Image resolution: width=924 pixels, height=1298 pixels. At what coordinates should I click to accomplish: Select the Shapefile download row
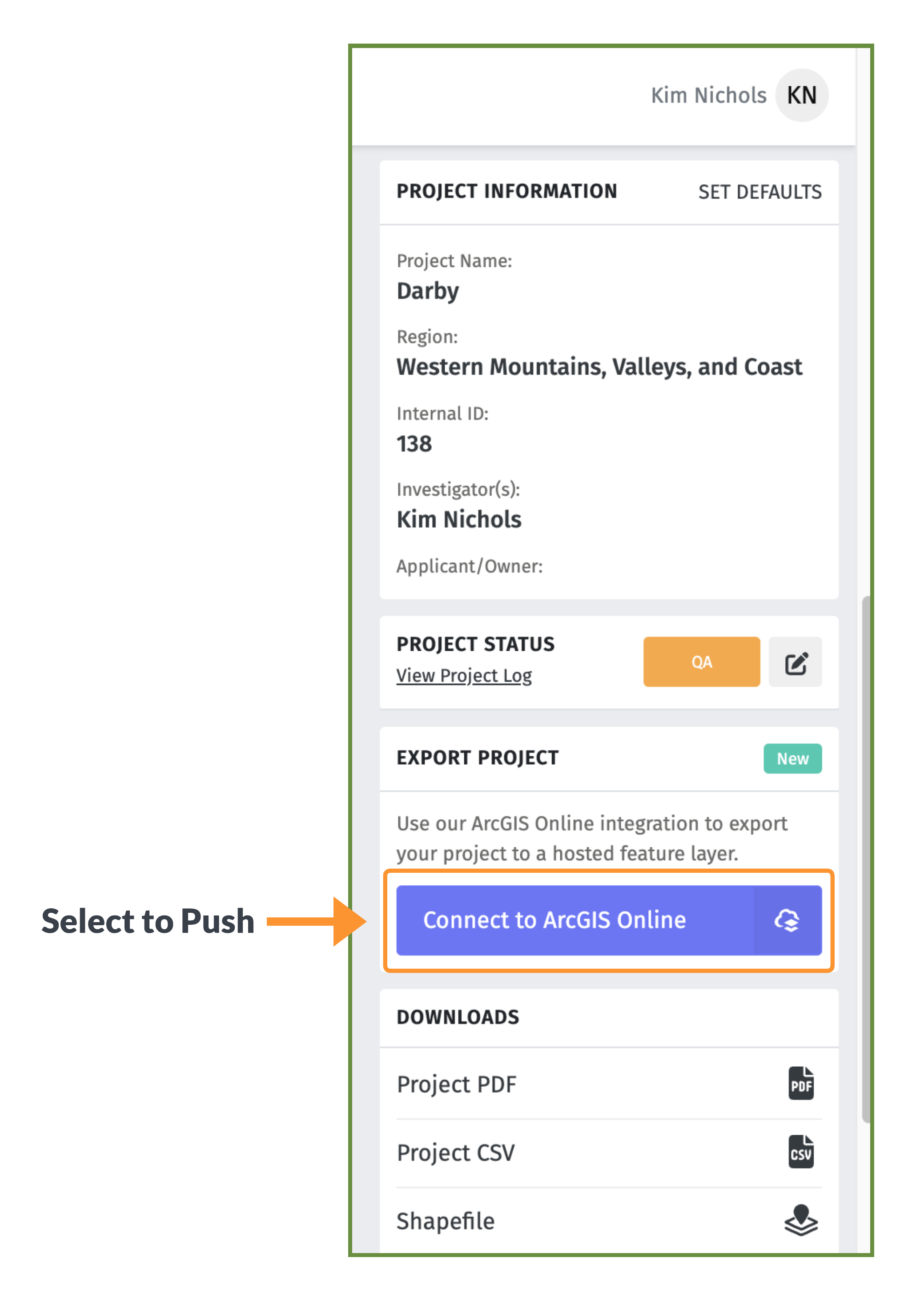[609, 1221]
